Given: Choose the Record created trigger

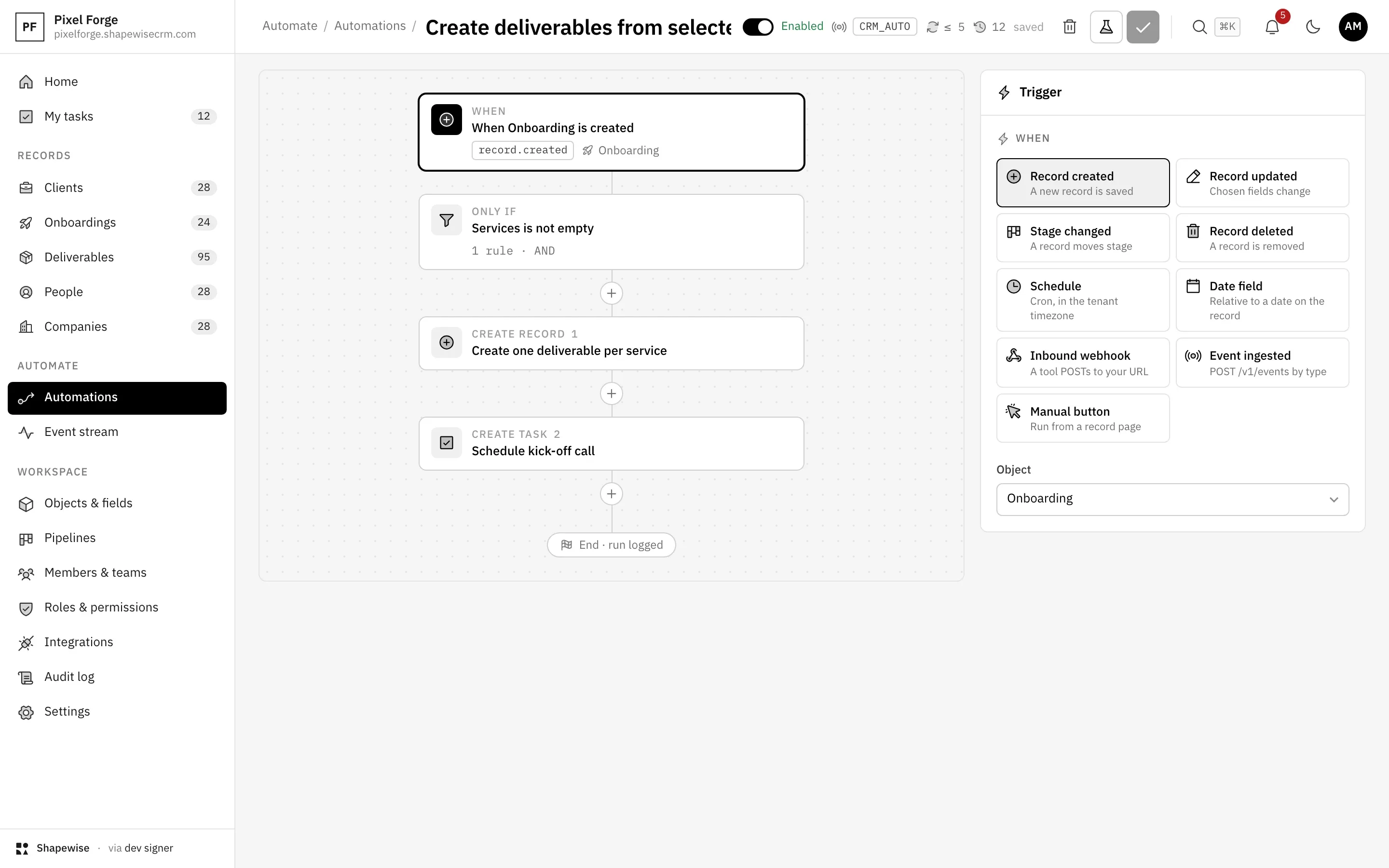Looking at the screenshot, I should 1082,183.
